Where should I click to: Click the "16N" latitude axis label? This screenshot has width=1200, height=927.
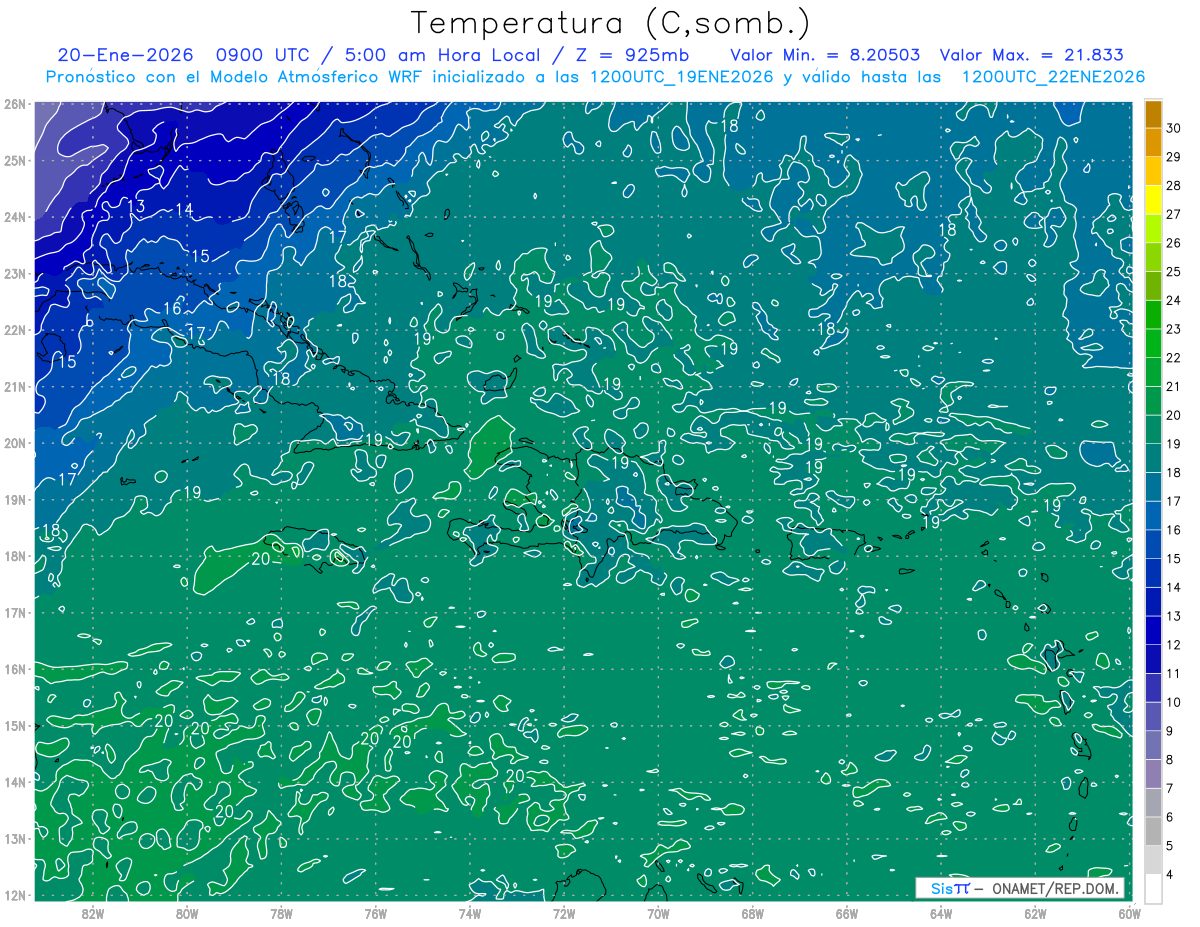click(14, 669)
